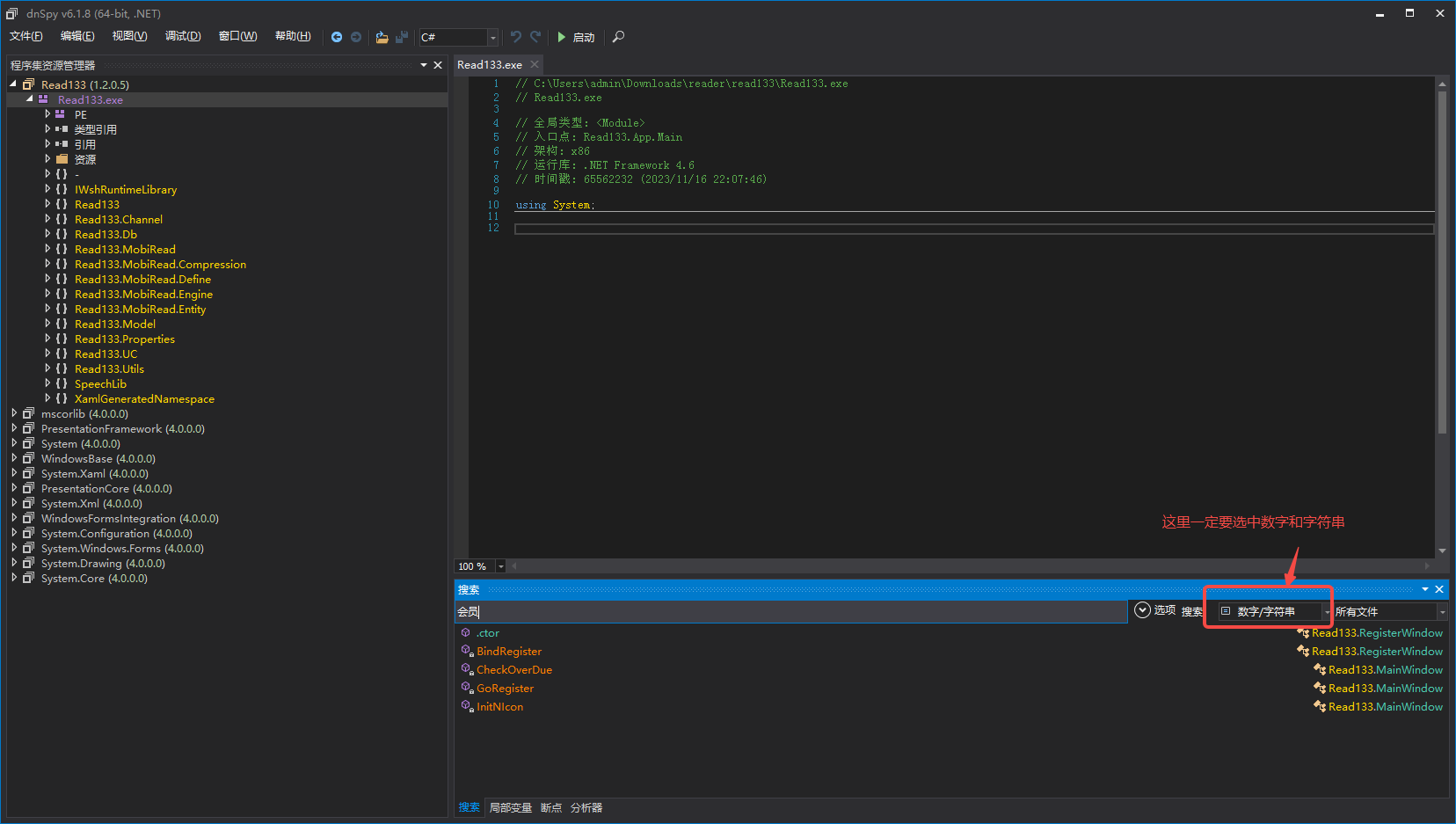Screen dimensions: 1456x824
Task: Open the CheckOverDue search result
Action: point(514,669)
